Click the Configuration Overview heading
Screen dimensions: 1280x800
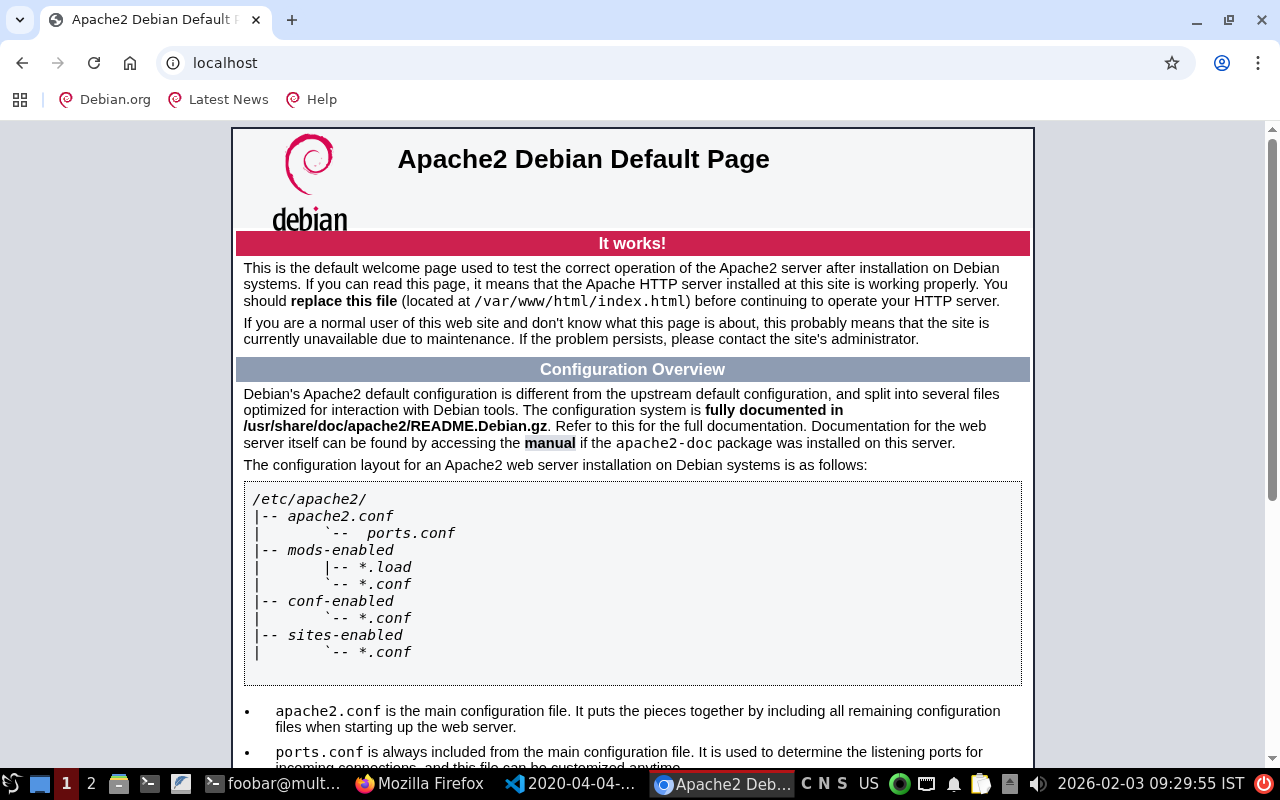632,369
